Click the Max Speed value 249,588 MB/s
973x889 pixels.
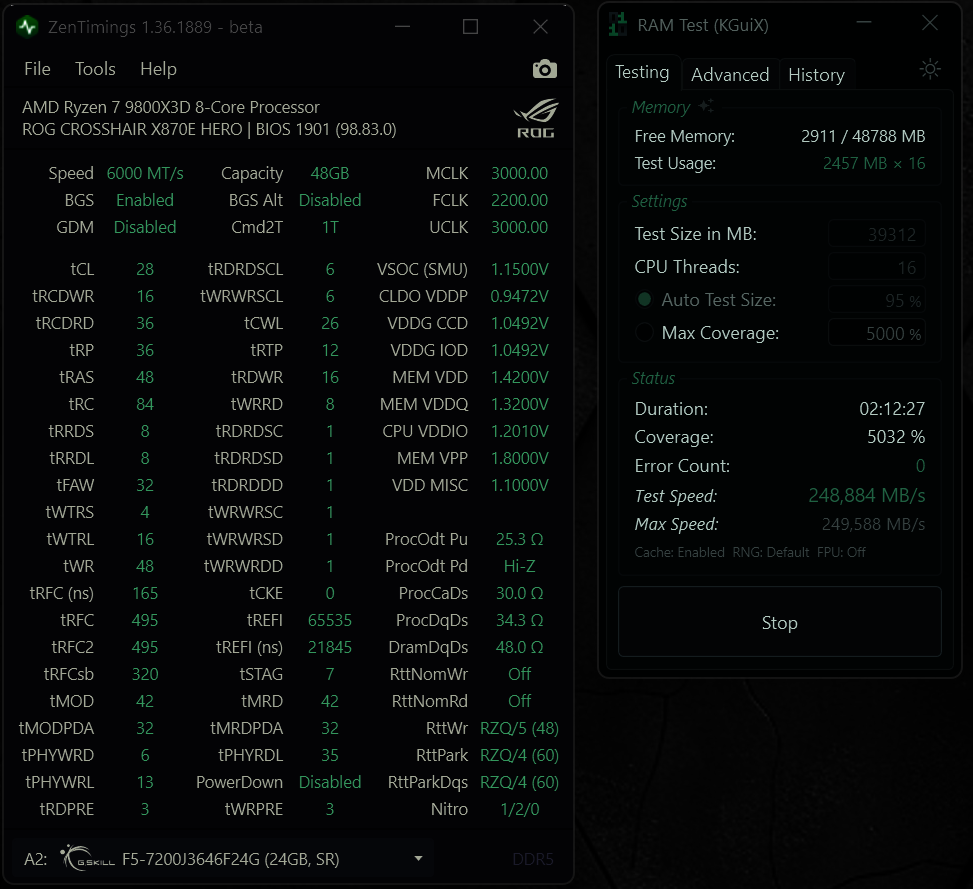point(873,524)
